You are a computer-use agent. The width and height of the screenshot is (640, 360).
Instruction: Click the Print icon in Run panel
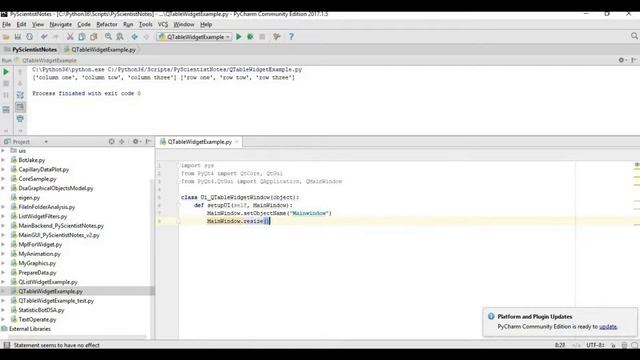[20, 118]
